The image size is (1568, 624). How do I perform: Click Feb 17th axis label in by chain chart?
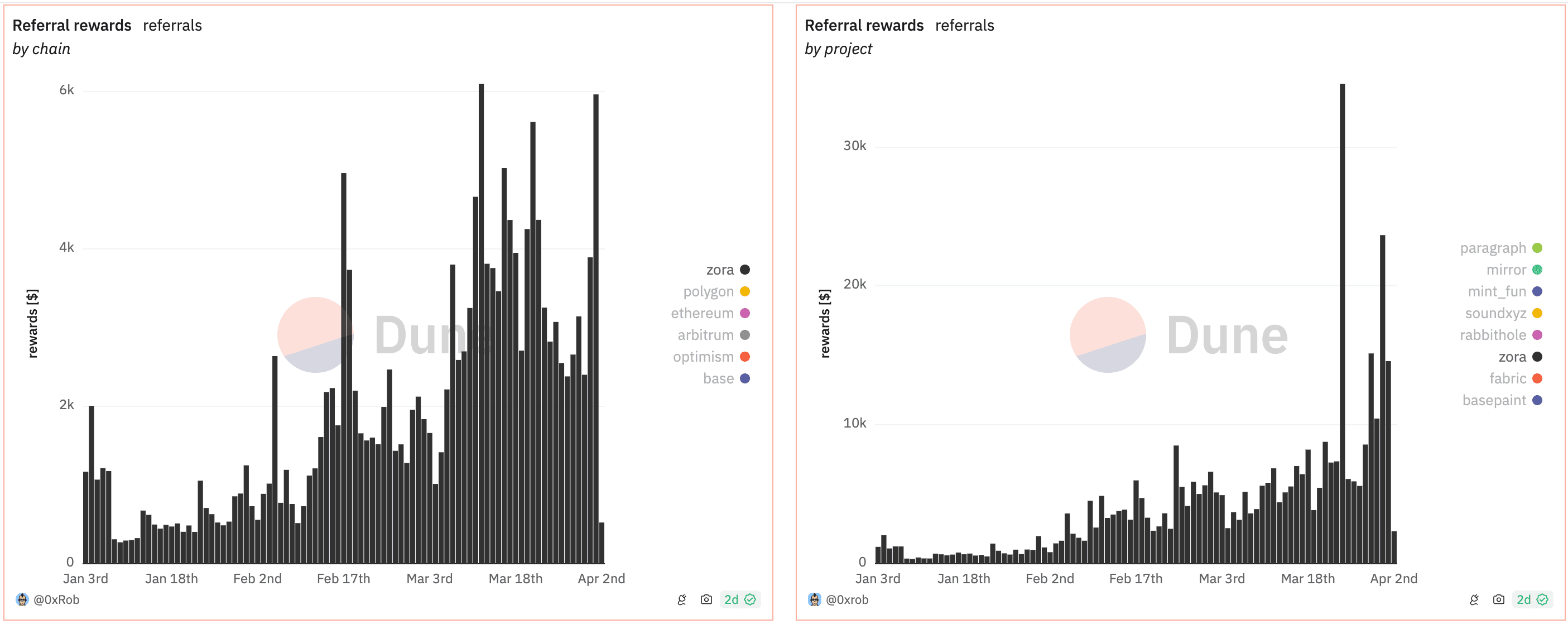(343, 579)
